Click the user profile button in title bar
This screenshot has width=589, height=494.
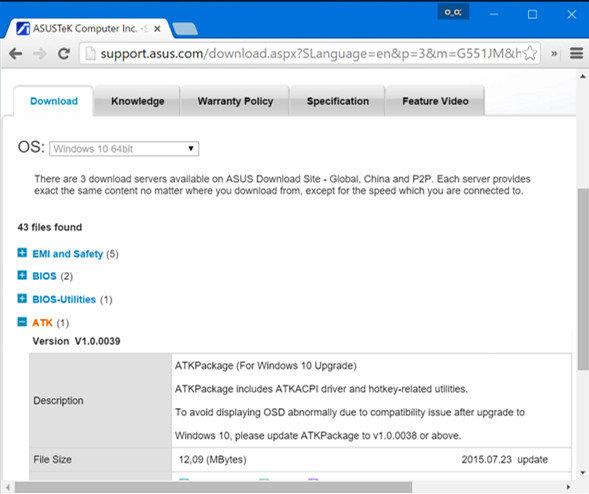(453, 12)
